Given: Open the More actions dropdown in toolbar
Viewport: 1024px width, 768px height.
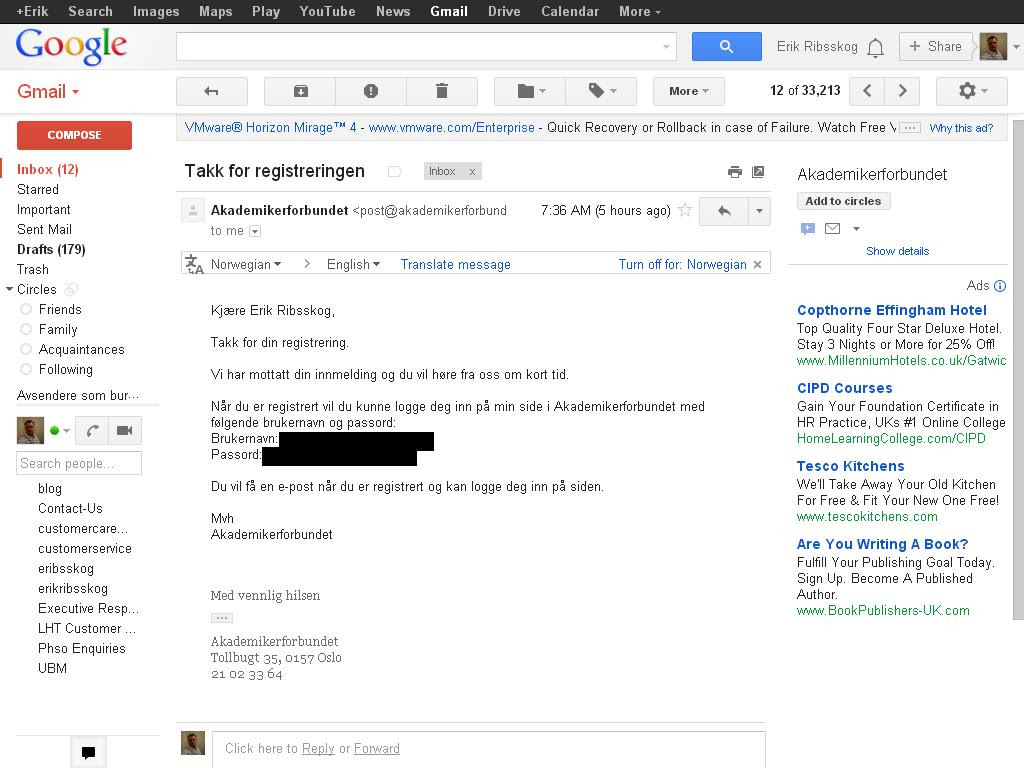Looking at the screenshot, I should [688, 91].
